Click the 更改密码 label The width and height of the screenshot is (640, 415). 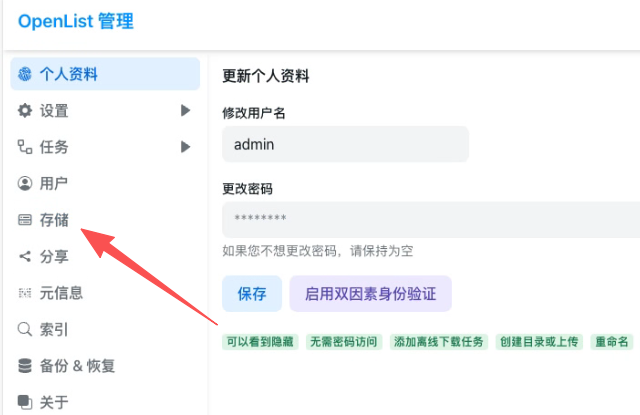click(247, 189)
